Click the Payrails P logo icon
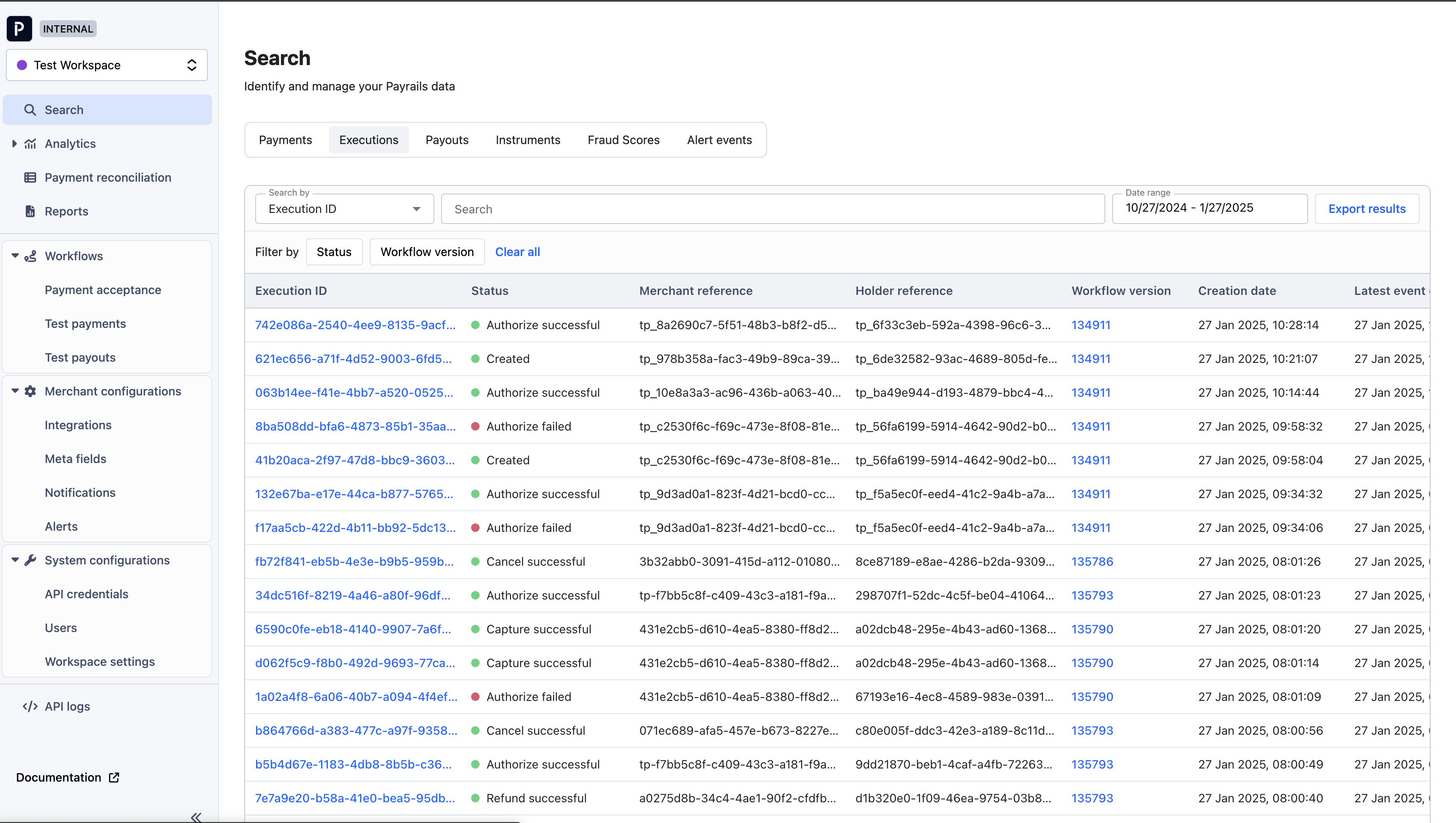This screenshot has width=1456, height=823. (x=19, y=29)
